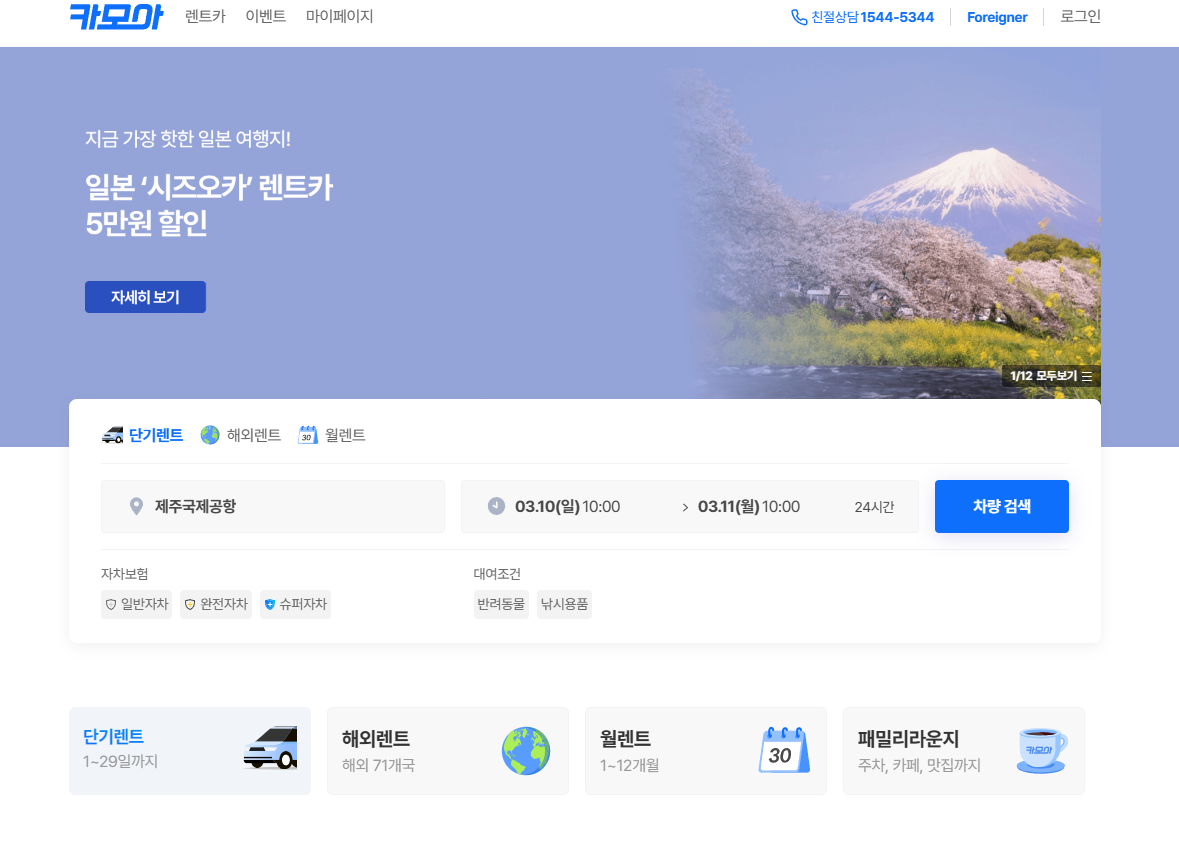This screenshot has width=1179, height=852.
Task: Click the 대여조건 label
Action: pos(497,574)
